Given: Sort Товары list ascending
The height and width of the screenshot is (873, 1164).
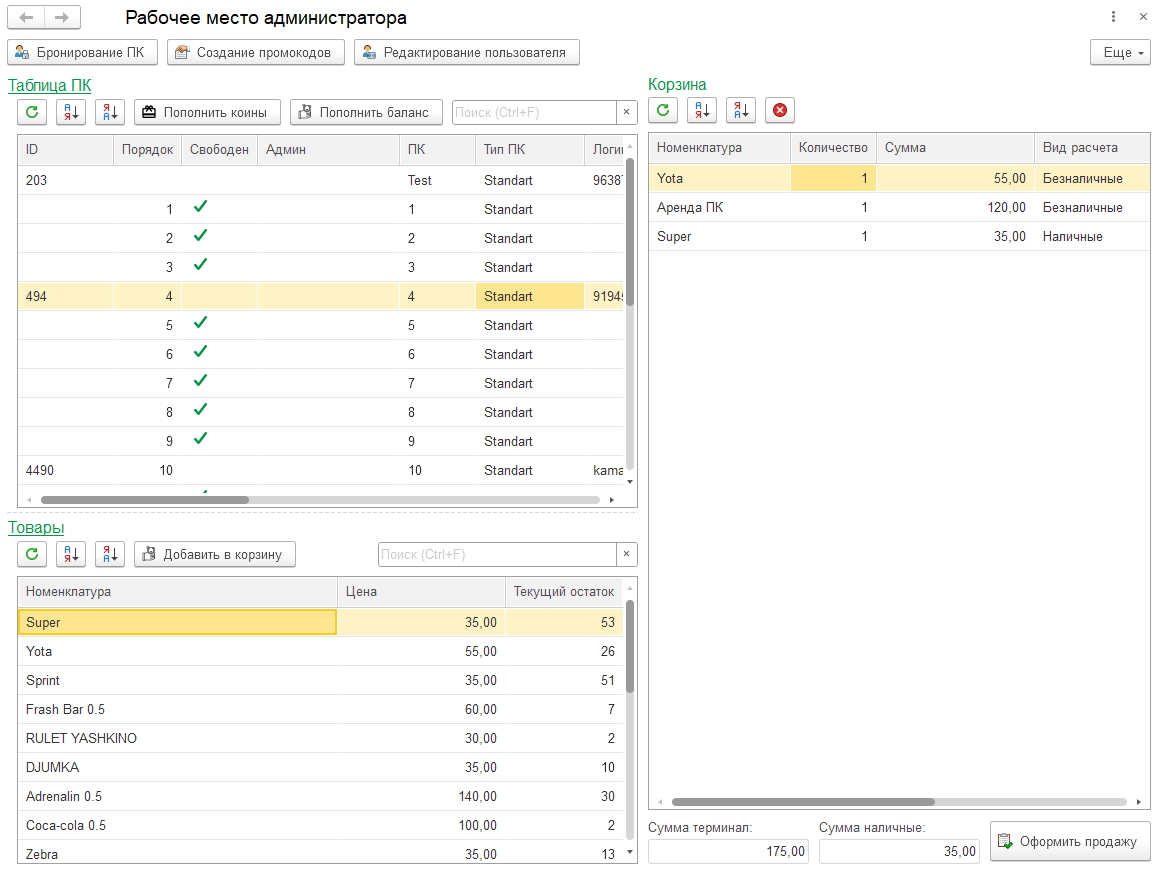Looking at the screenshot, I should [71, 554].
